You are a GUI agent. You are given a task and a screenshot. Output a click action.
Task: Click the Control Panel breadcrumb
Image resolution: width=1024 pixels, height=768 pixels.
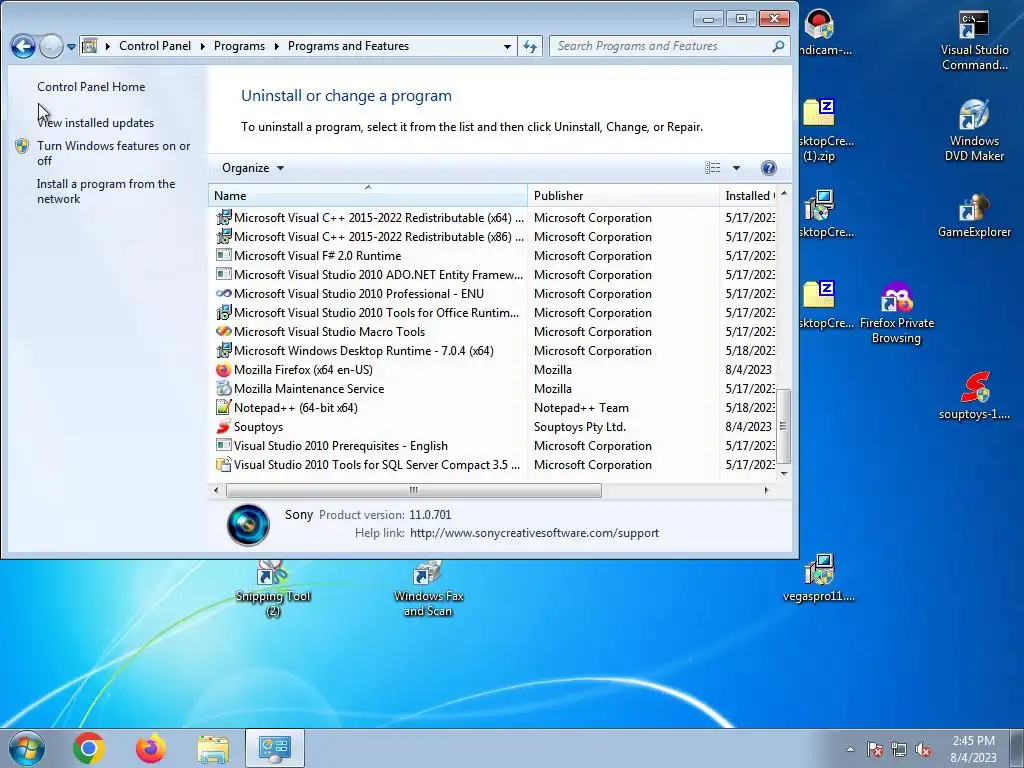(x=155, y=46)
